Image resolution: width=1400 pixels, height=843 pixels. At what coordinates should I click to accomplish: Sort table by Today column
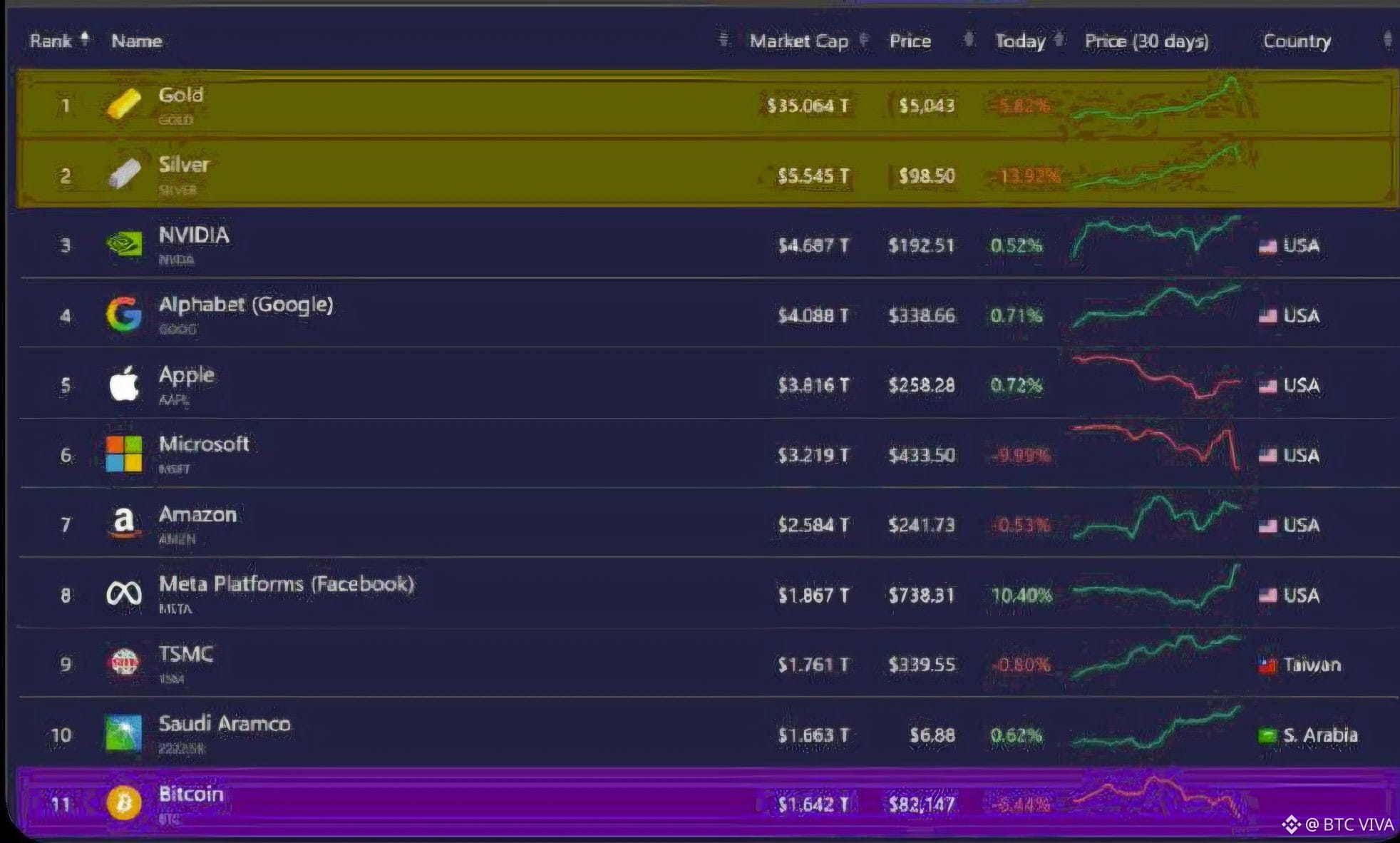coord(1029,41)
